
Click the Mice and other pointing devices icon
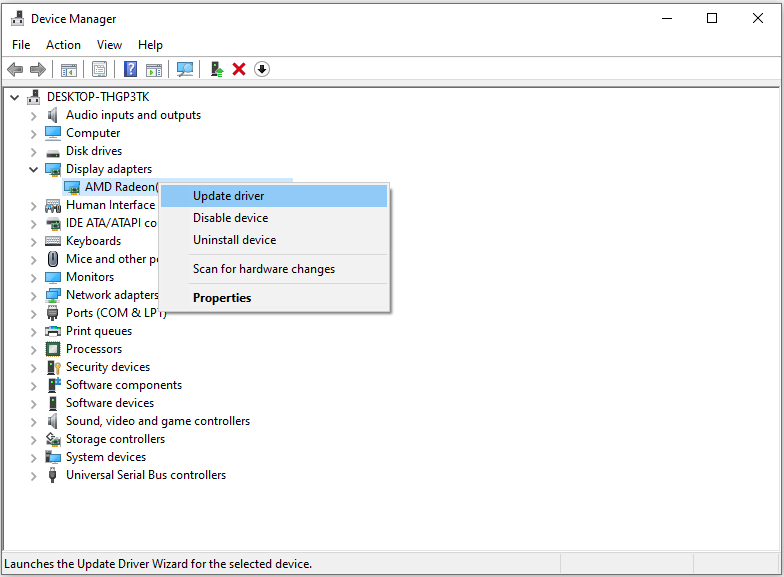click(52, 259)
